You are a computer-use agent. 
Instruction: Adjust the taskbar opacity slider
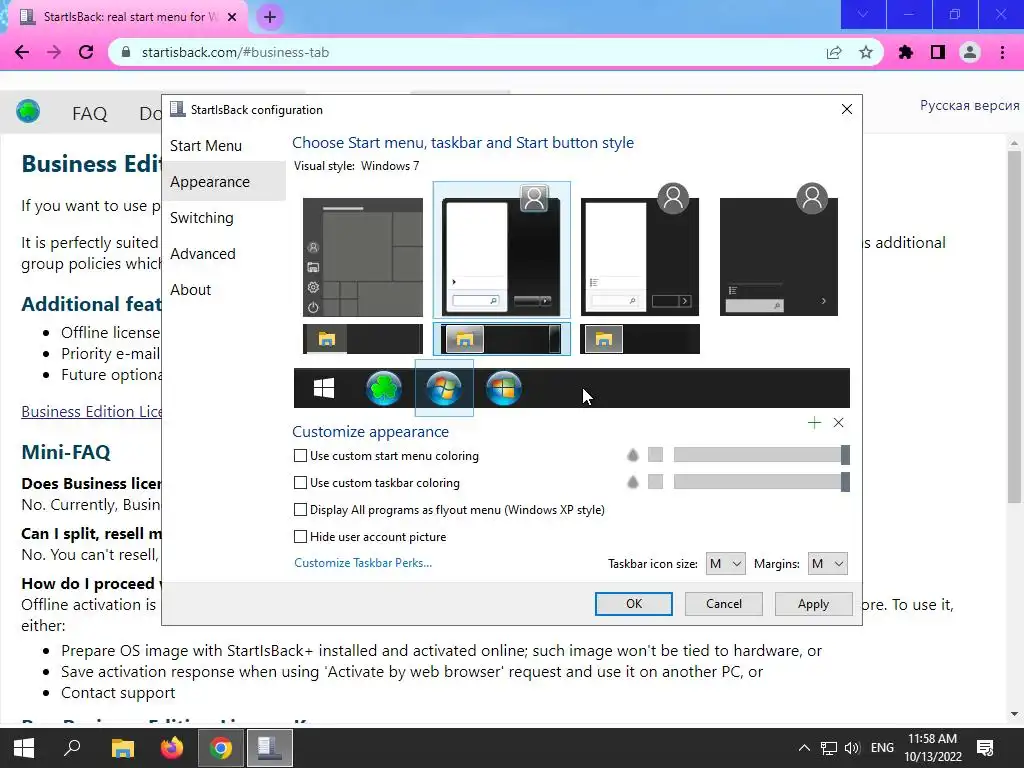click(761, 481)
